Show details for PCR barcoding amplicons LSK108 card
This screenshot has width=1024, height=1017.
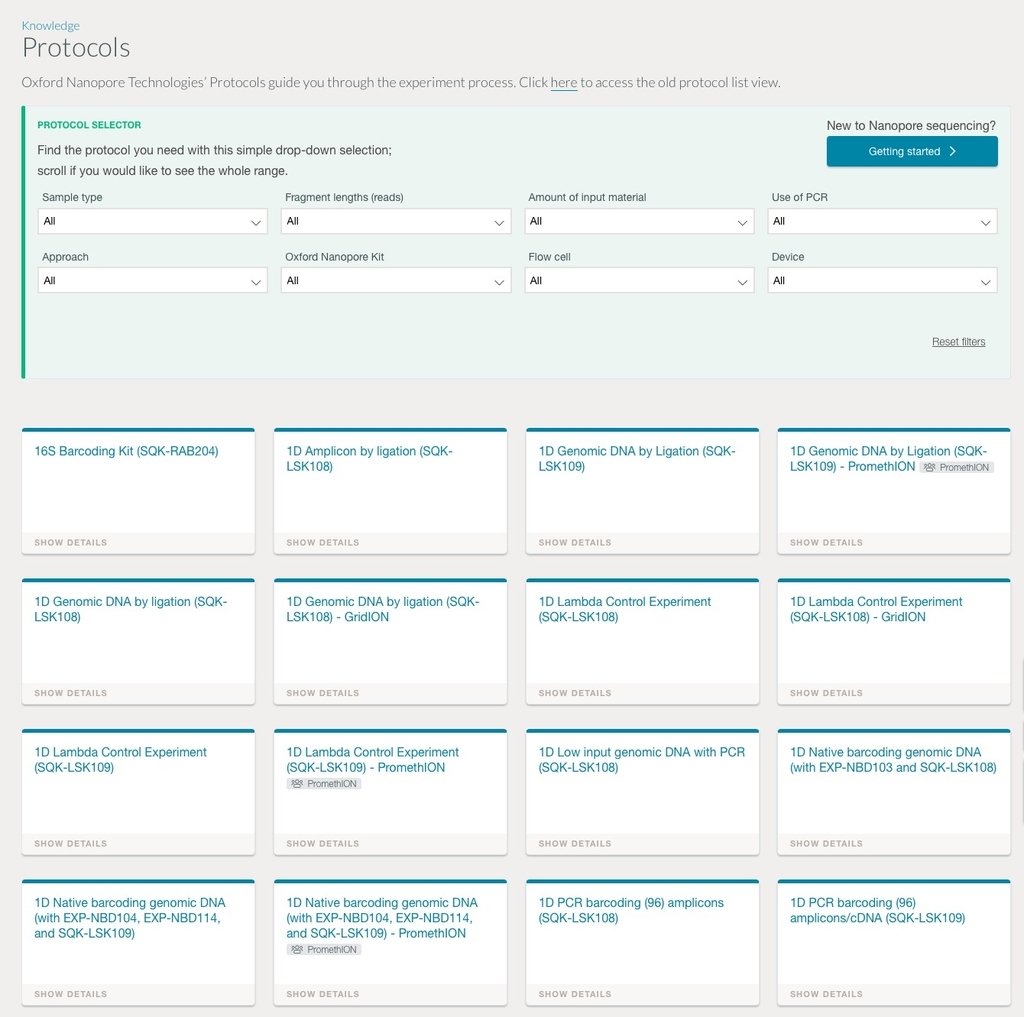pos(575,994)
